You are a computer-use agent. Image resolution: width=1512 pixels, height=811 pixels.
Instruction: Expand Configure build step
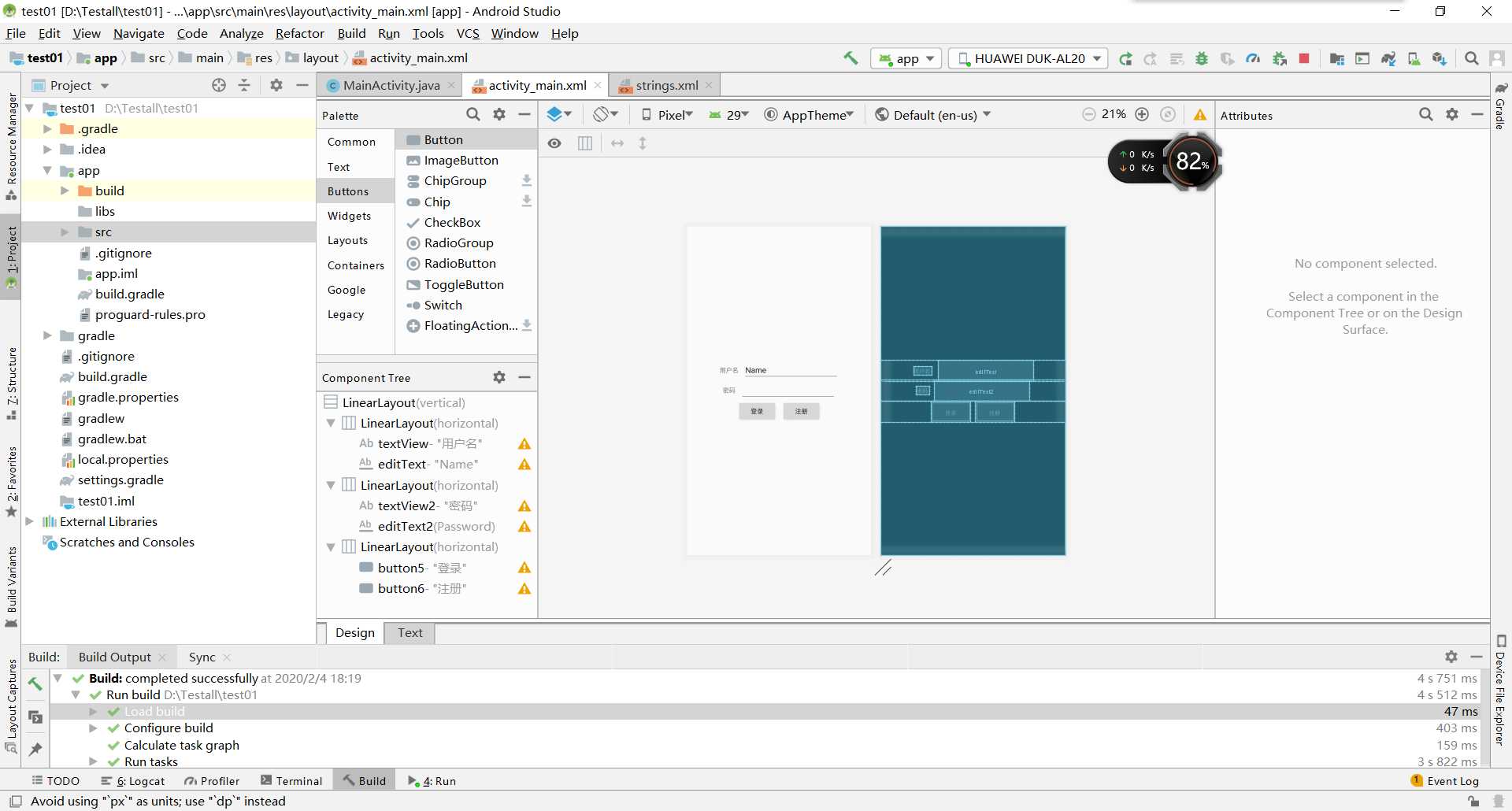click(x=93, y=728)
